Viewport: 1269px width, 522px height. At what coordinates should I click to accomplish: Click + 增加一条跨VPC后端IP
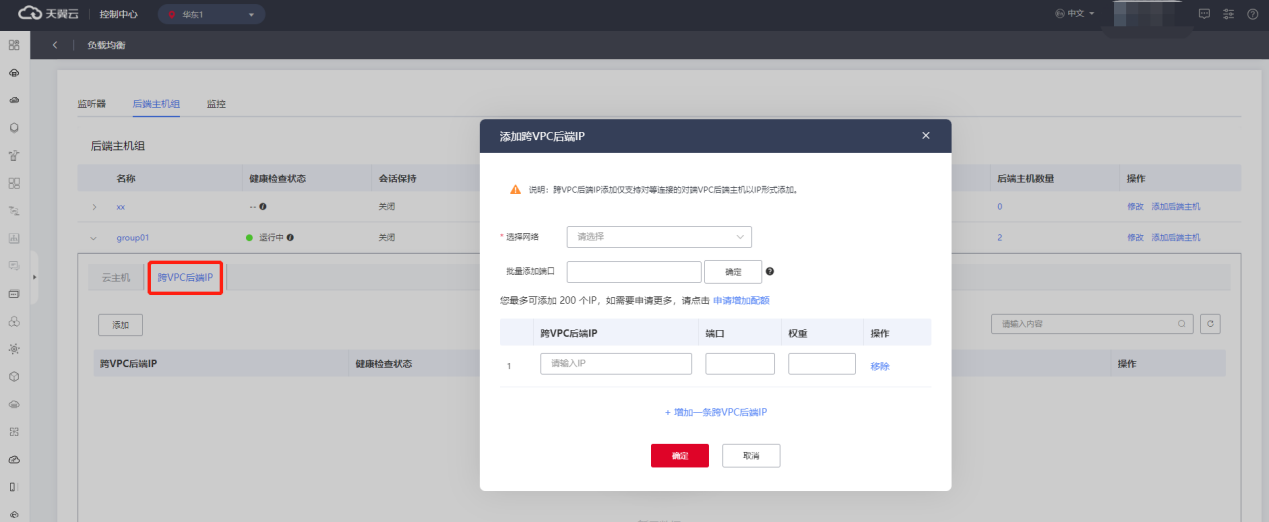point(715,412)
